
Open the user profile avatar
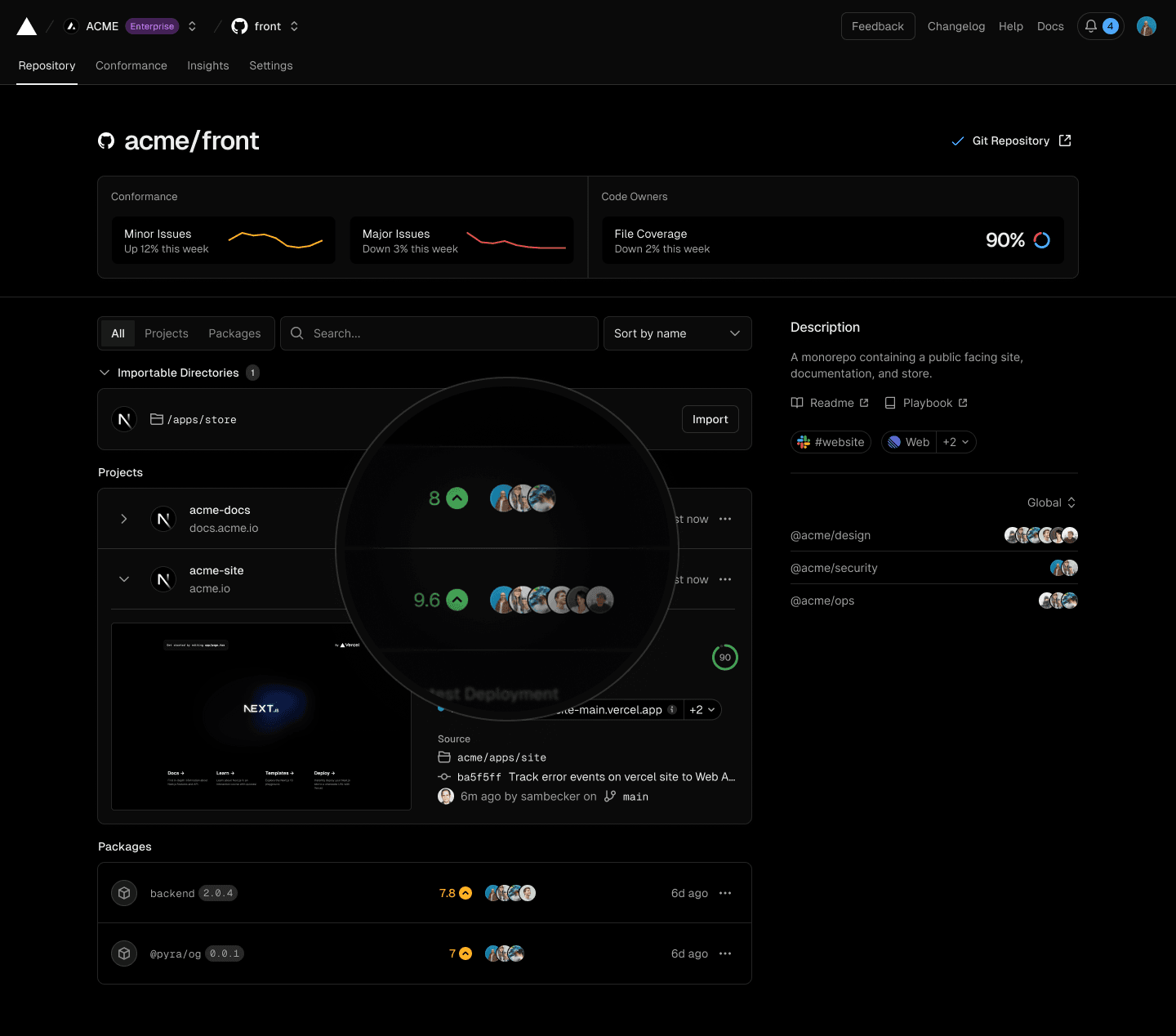point(1146,26)
